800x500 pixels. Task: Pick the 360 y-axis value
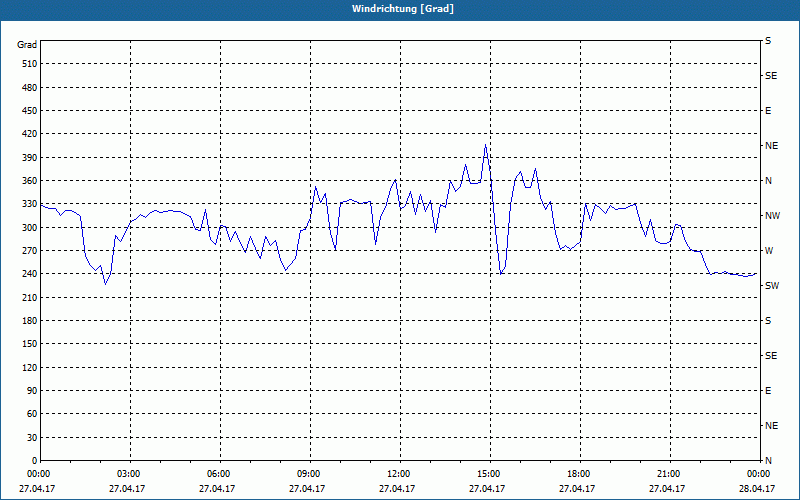coord(30,181)
